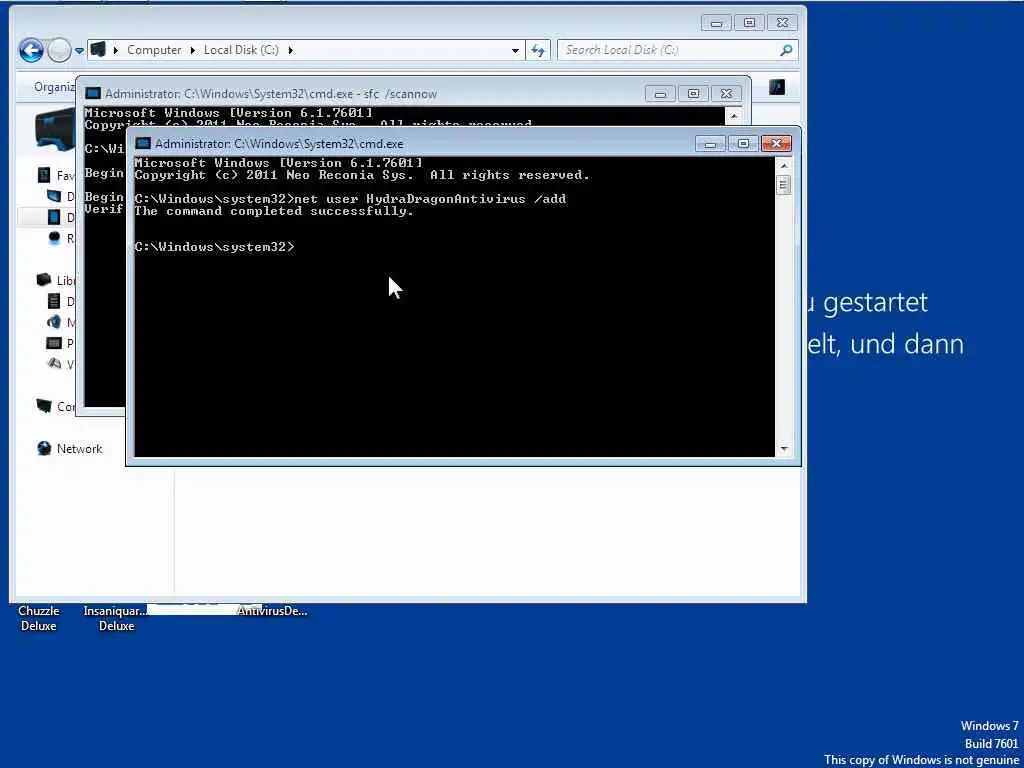
Task: Select Network in Explorer navigation pane
Action: (79, 449)
